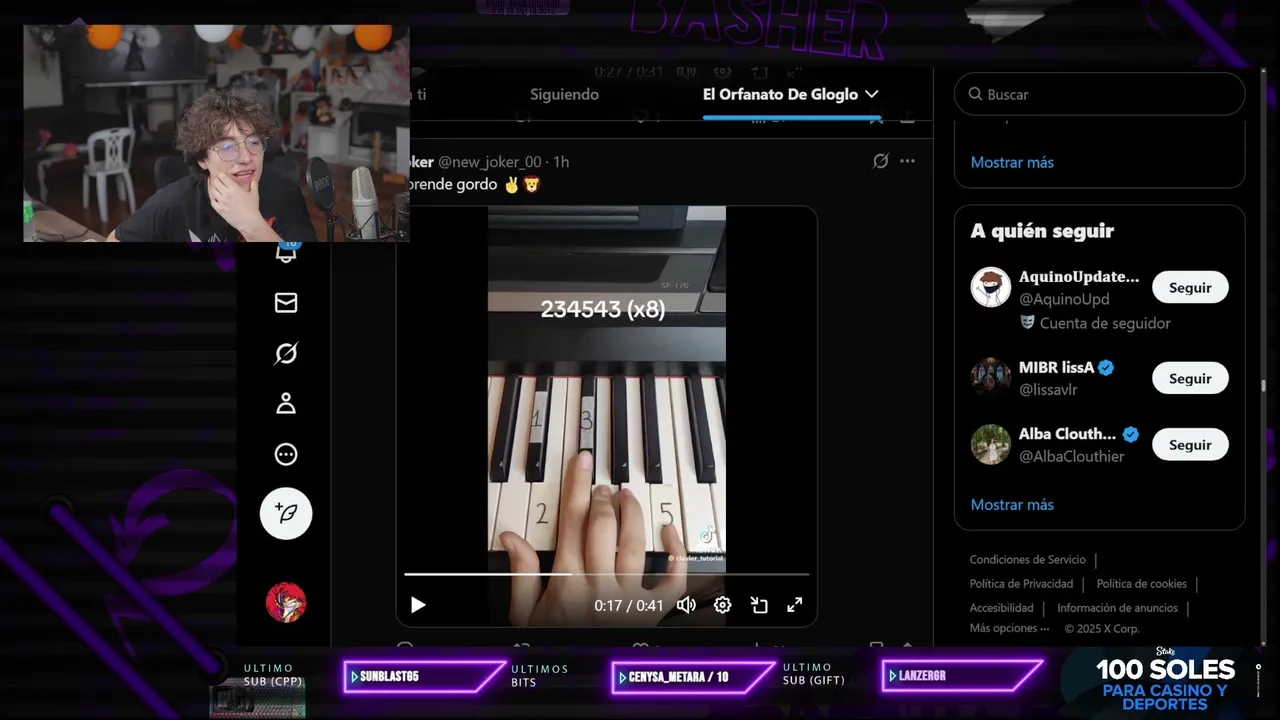Click the @new_joker_00 handle on the post
The width and height of the screenshot is (1280, 720).
tap(489, 162)
